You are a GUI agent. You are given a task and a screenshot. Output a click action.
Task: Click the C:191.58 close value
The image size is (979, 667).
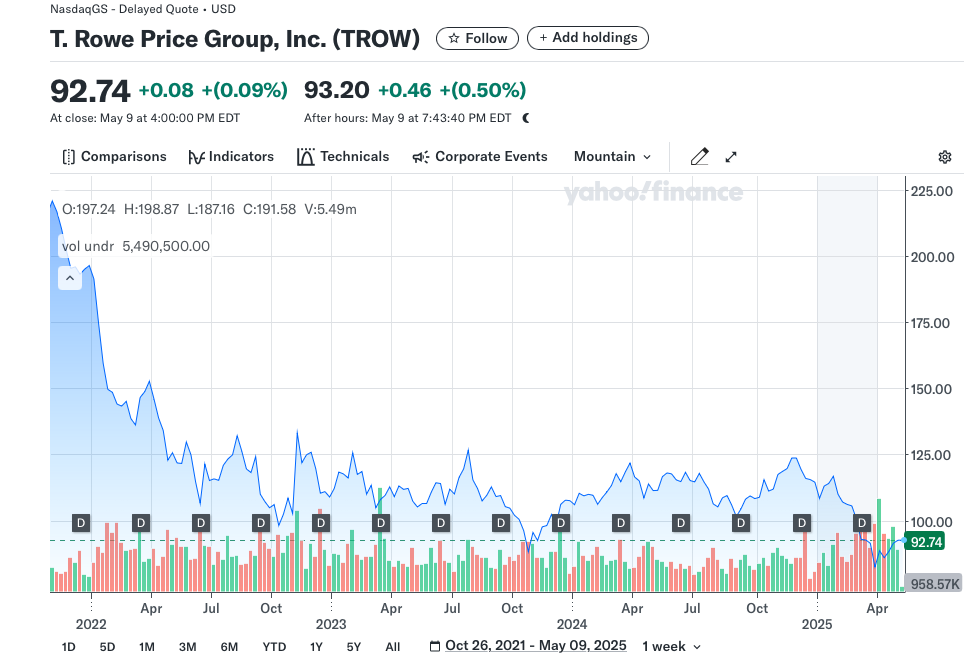269,209
